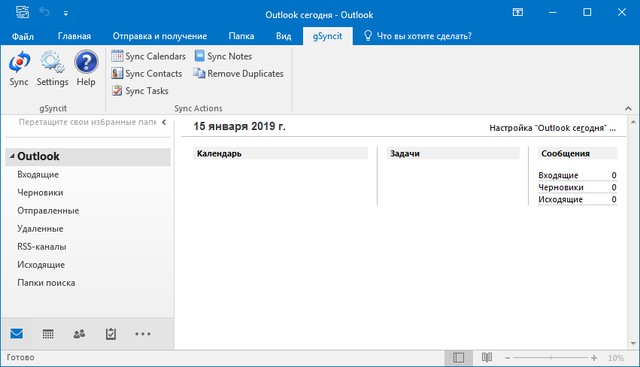Viewport: 640px width, 367px height.
Task: Switch to Calendar view icon
Action: click(48, 334)
